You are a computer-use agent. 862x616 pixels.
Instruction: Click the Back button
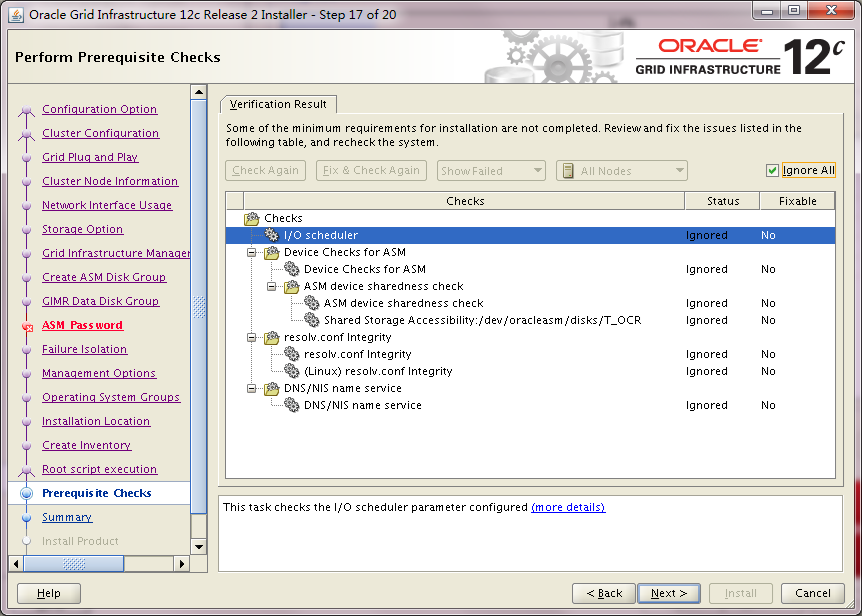coord(604,593)
